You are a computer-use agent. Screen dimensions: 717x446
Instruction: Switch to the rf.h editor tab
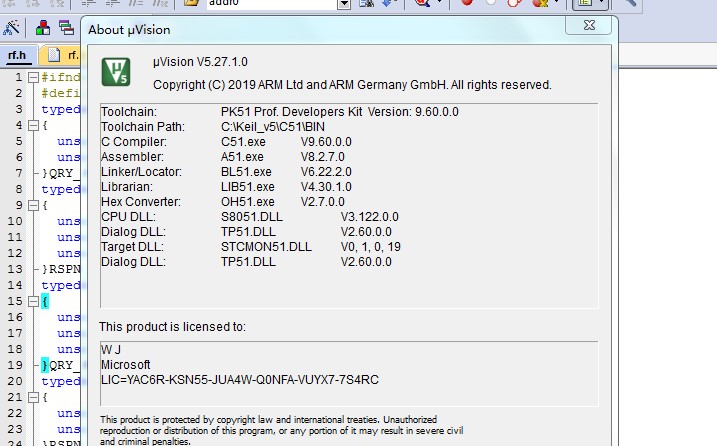pyautogui.click(x=17, y=55)
